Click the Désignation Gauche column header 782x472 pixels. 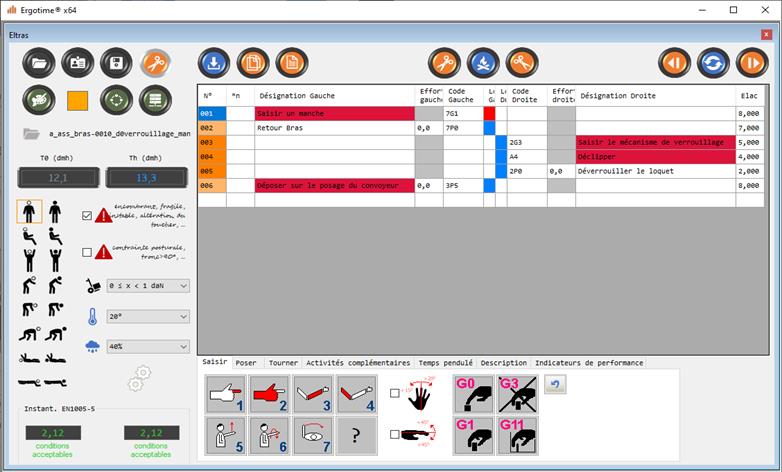(335, 96)
